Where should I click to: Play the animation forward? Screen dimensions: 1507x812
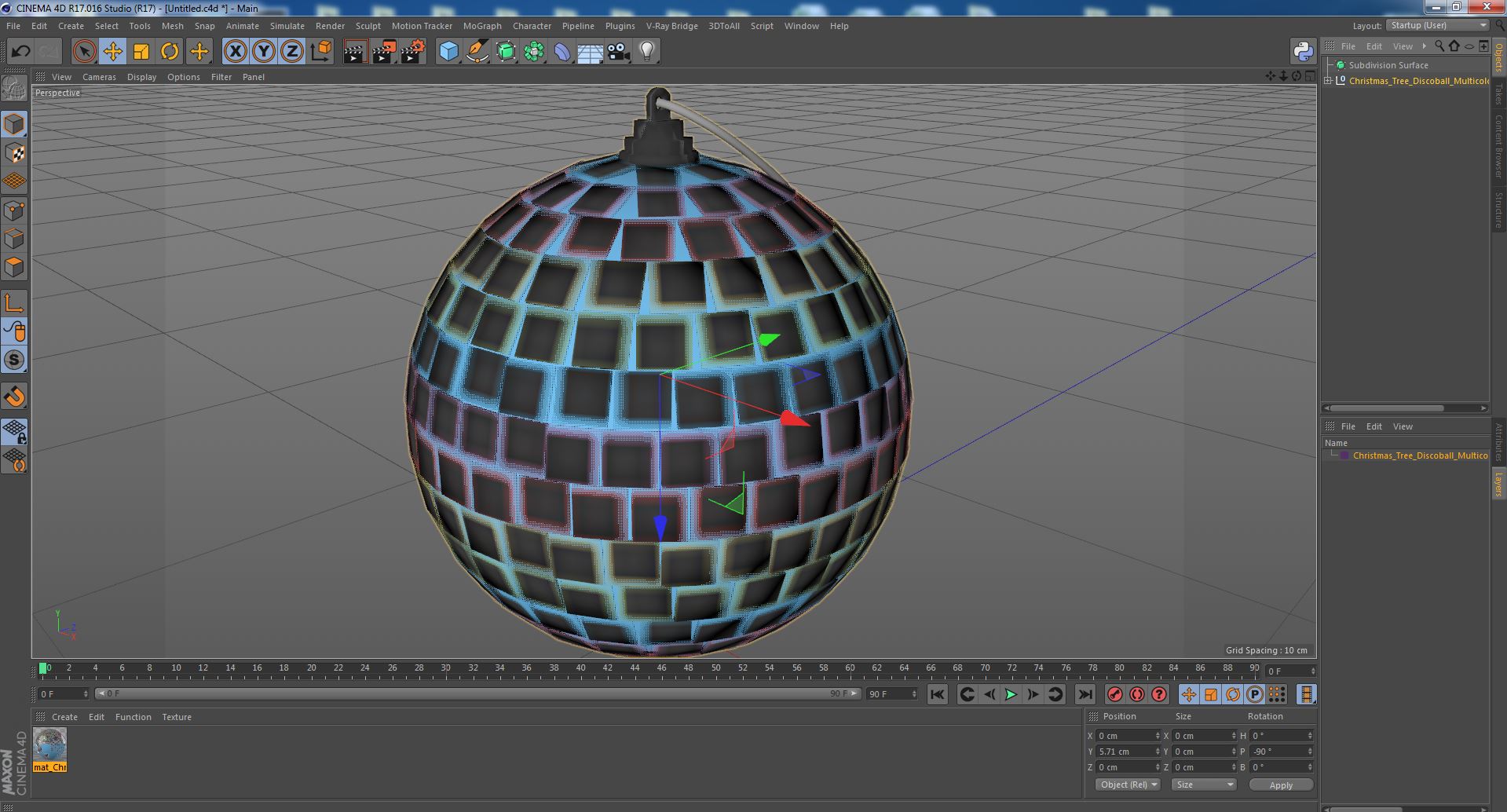(x=1011, y=694)
